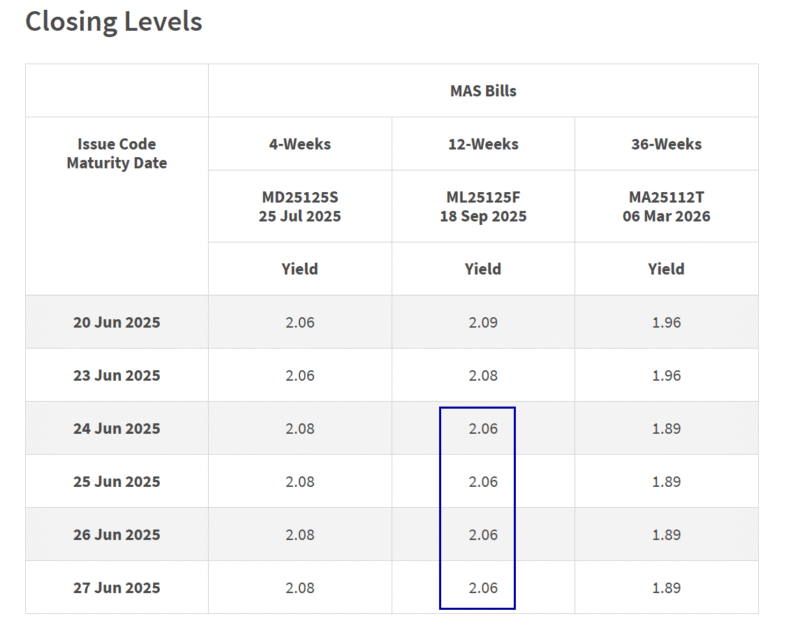The image size is (800, 628).
Task: Click the 1.89 yield for 27 Jun 2025
Action: coord(666,588)
